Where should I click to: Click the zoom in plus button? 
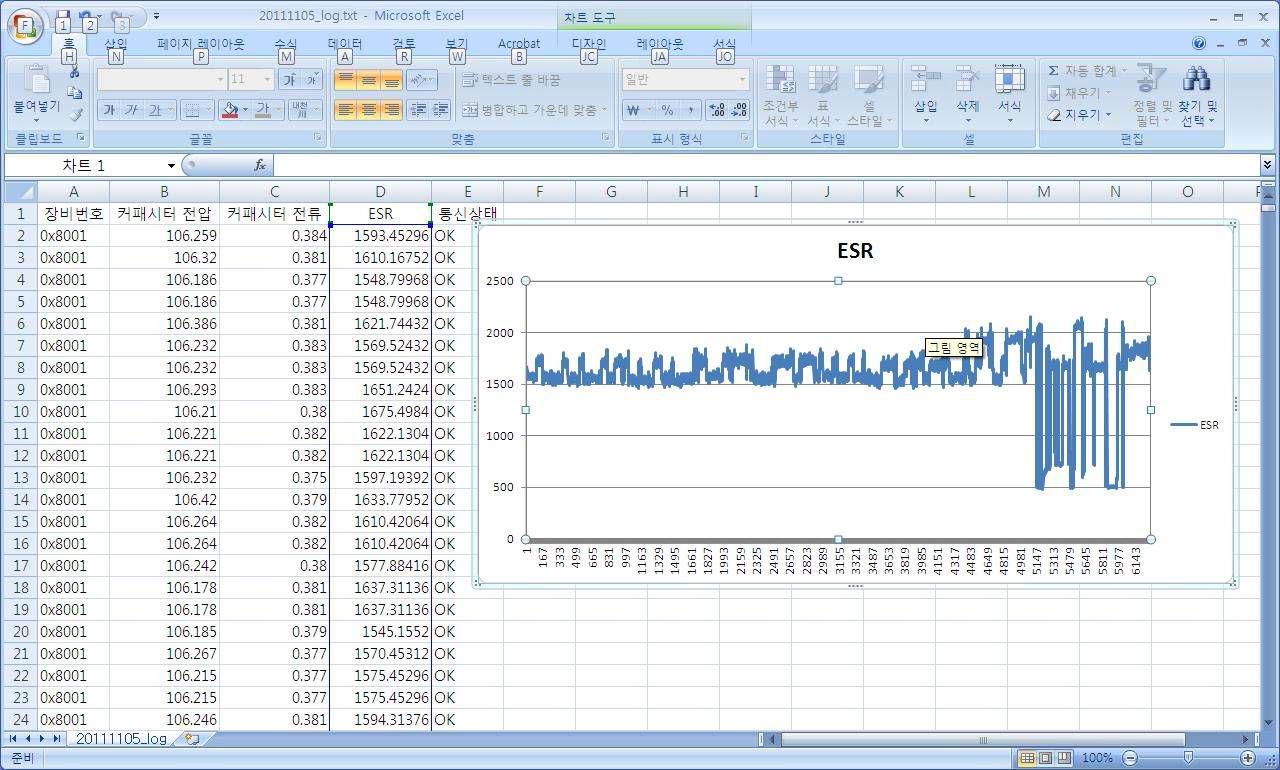pos(1248,758)
